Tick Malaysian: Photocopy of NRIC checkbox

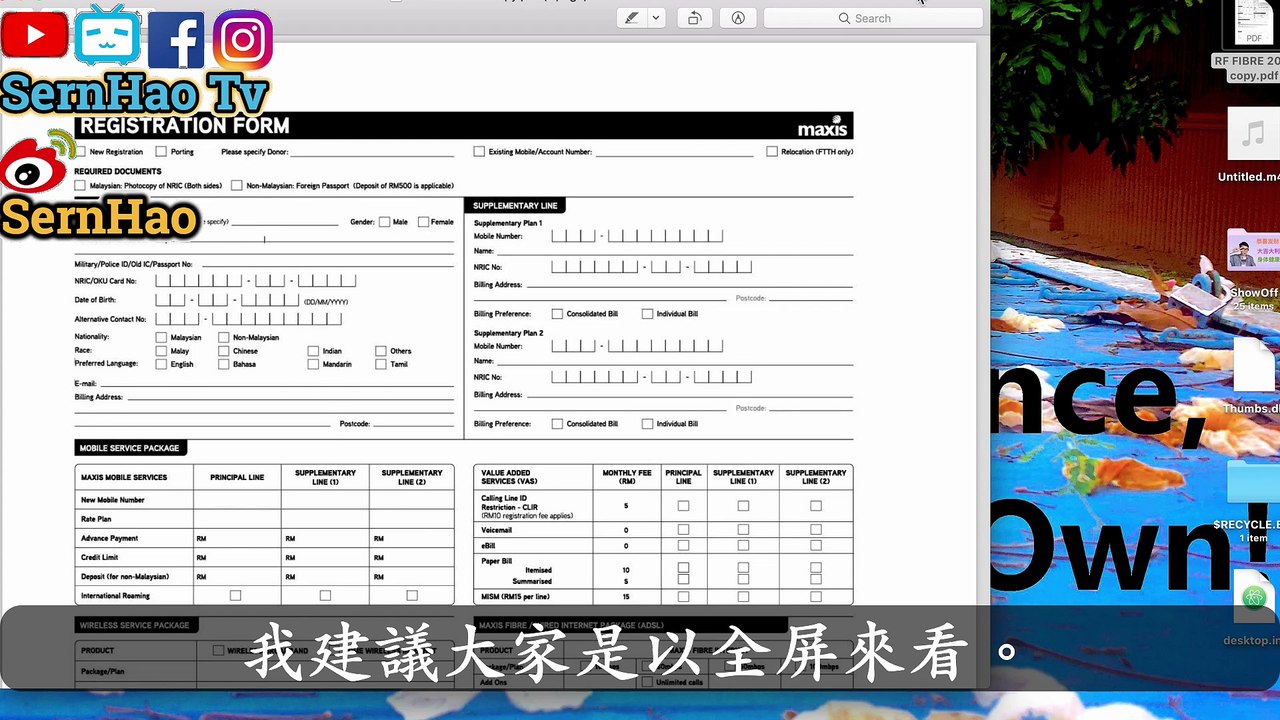(x=80, y=185)
